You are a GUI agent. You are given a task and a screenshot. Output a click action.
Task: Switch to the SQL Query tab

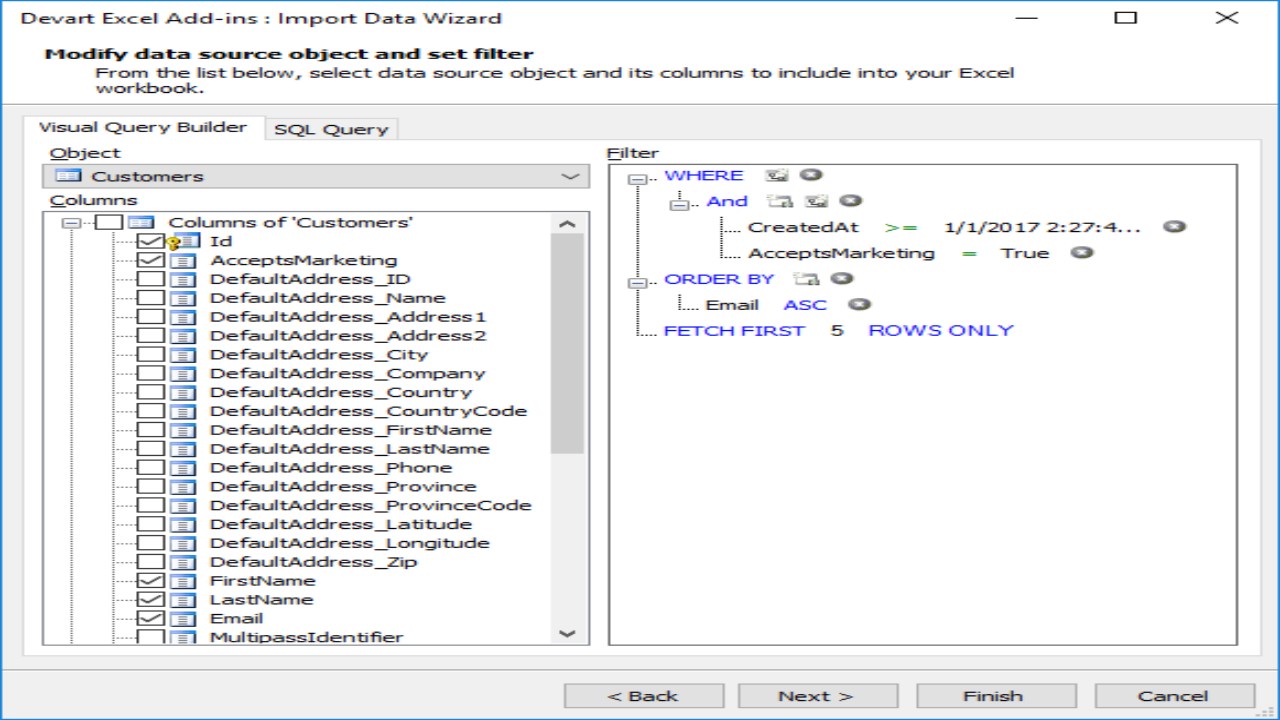[331, 129]
